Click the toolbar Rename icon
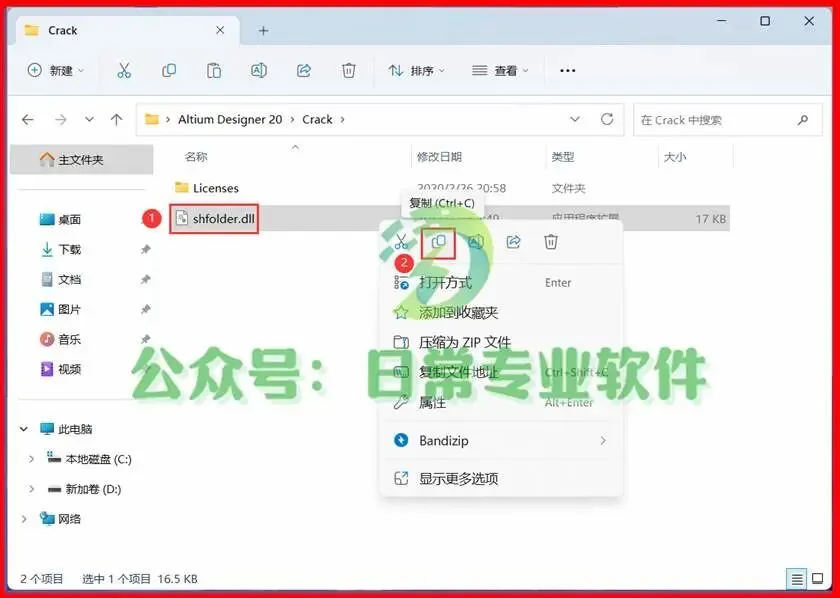Image resolution: width=840 pixels, height=598 pixels. tap(259, 70)
